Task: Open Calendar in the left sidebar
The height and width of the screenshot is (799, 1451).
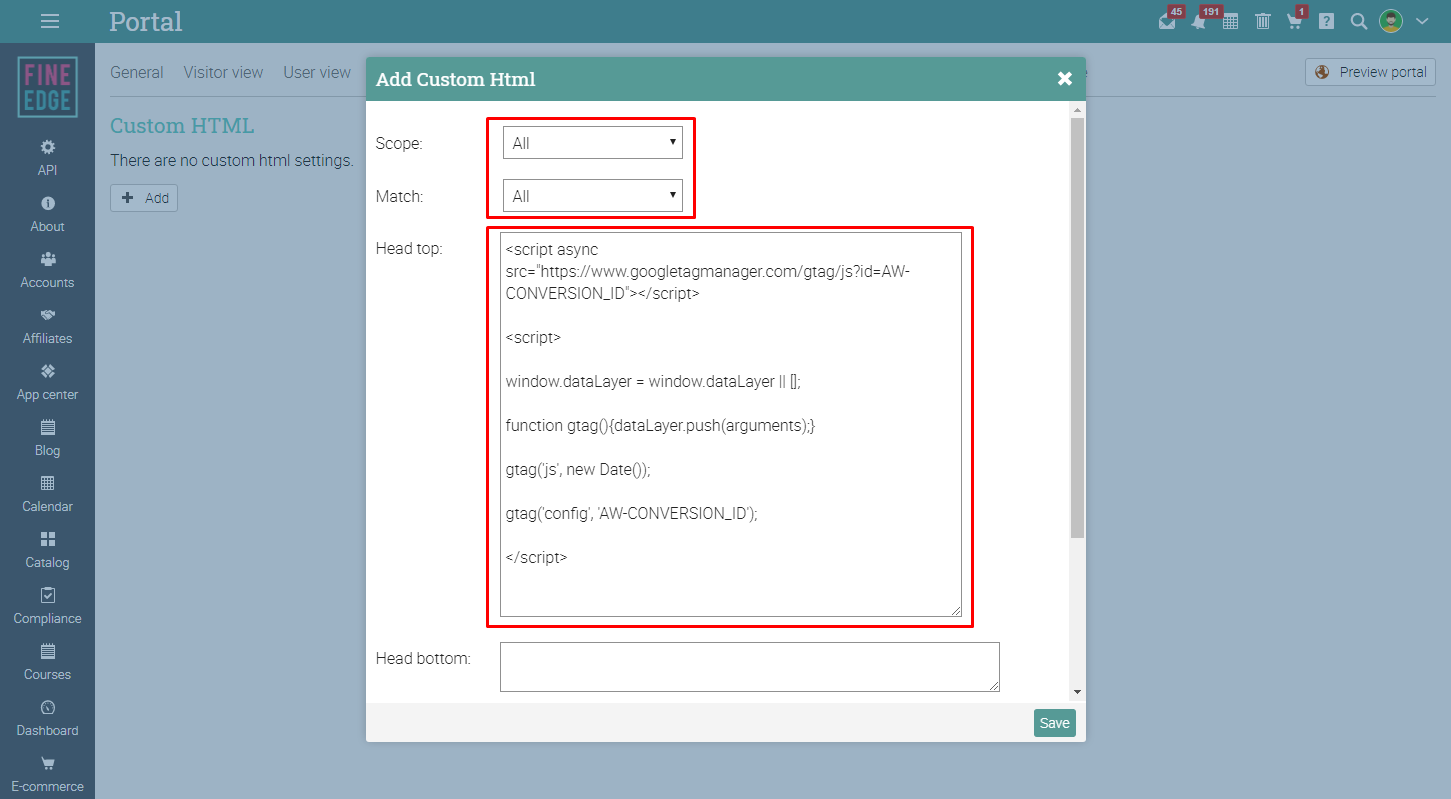Action: tap(47, 494)
